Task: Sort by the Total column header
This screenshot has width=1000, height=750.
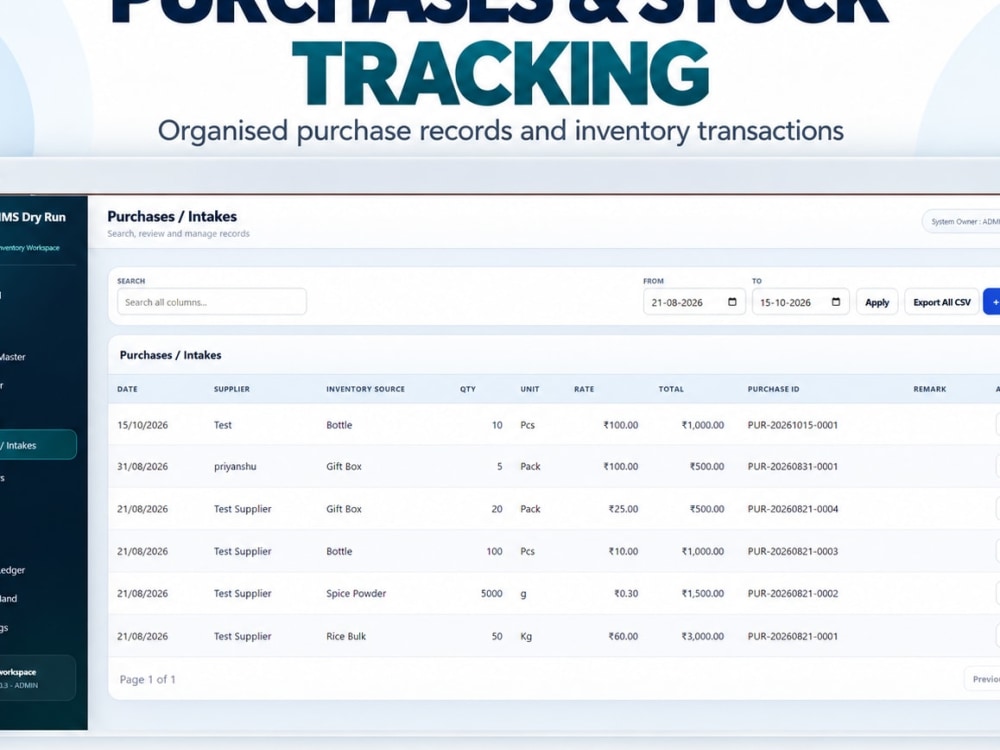Action: (x=671, y=389)
